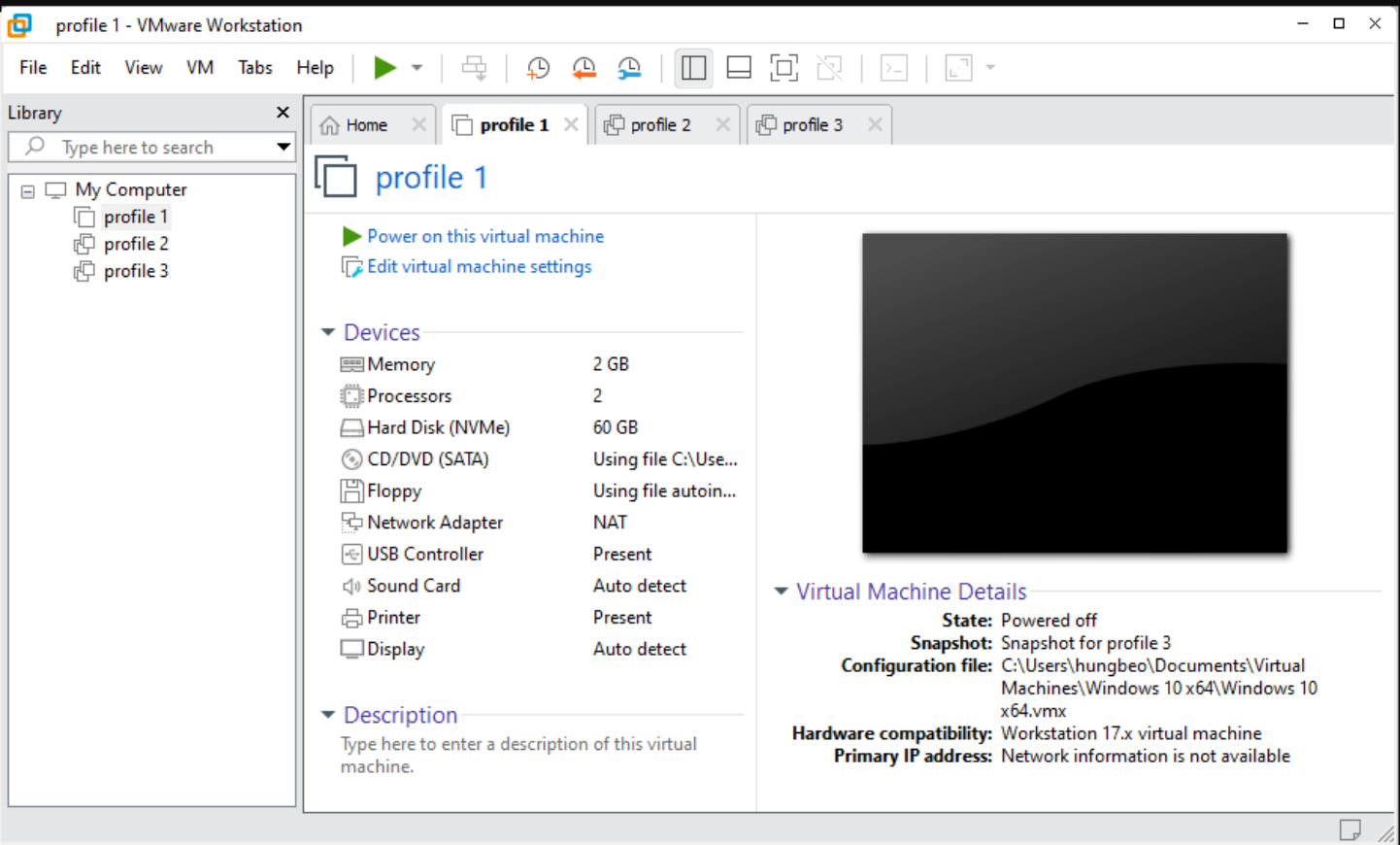The width and height of the screenshot is (1400, 845).
Task: Click the CD/DVD (SATA) device icon
Action: tap(351, 459)
